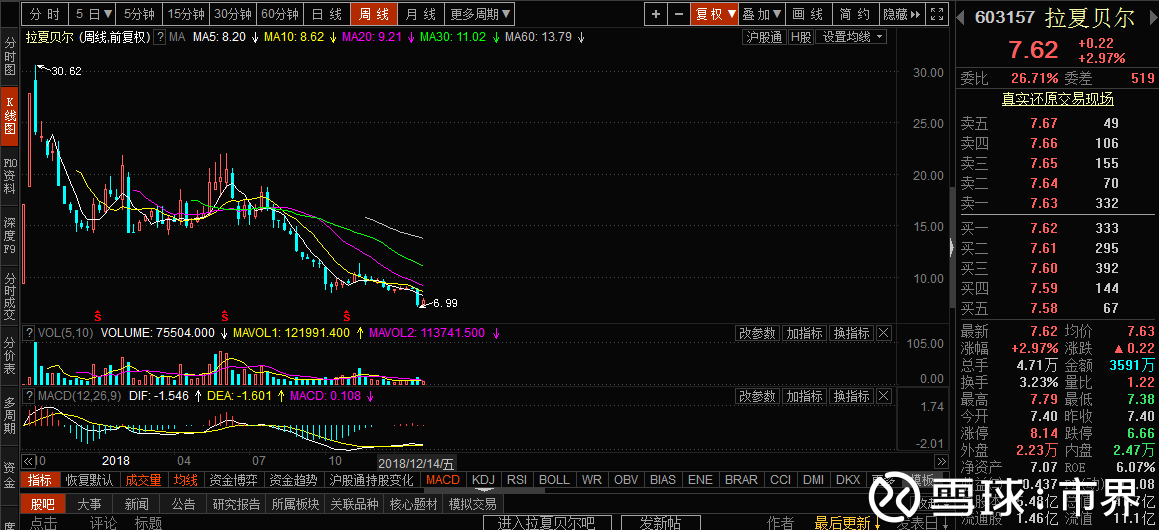
Task: Open the 大事 tab
Action: (89, 504)
